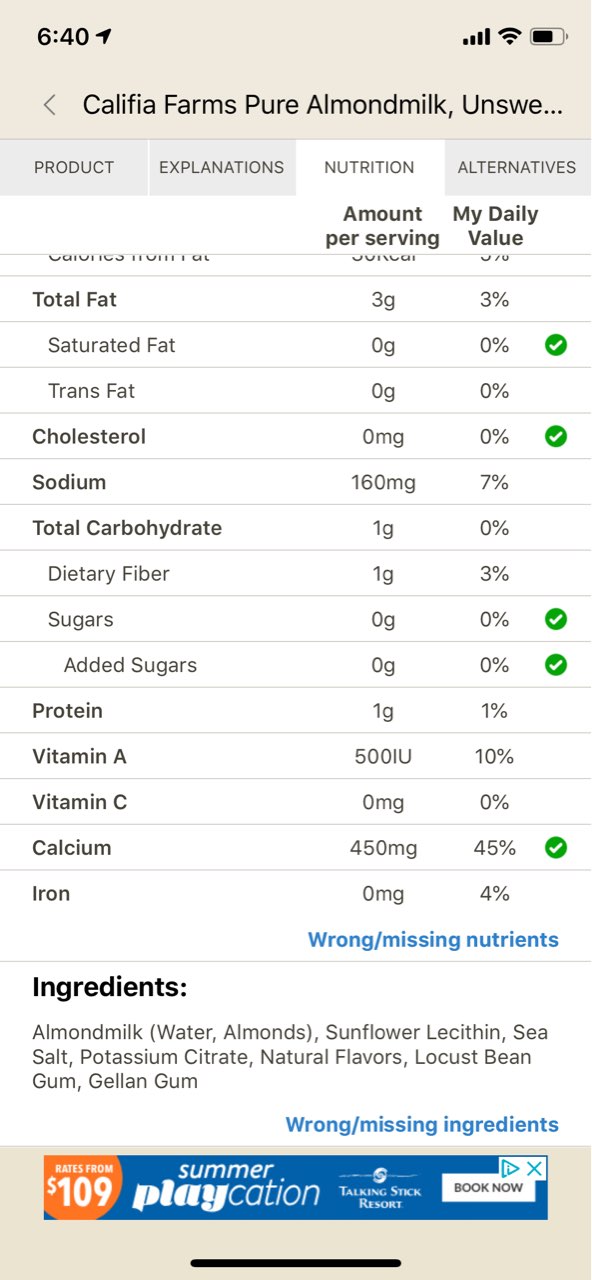Close the Summer Playcation ad banner

[532, 1167]
